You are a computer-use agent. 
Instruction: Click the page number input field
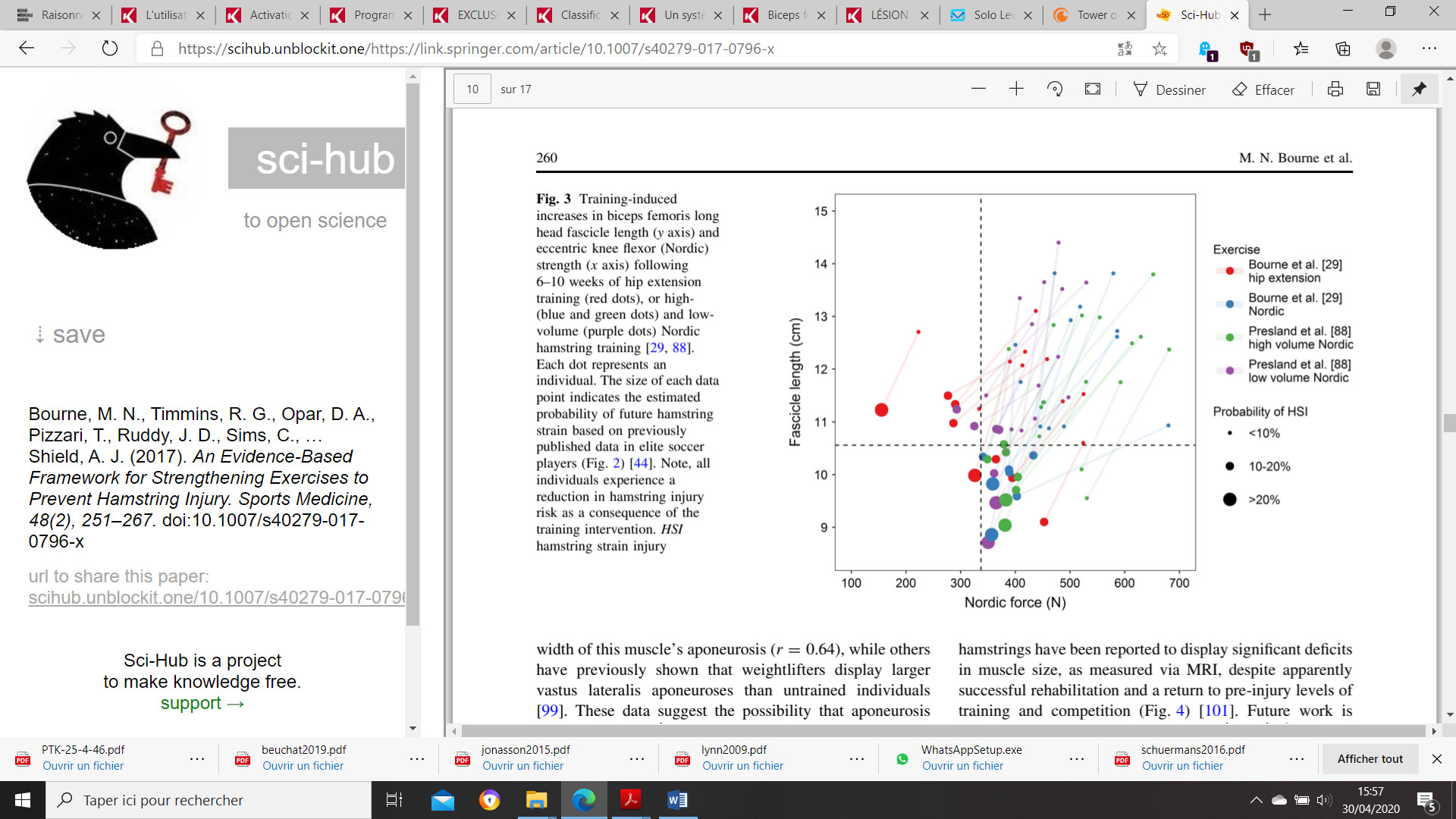[x=472, y=89]
